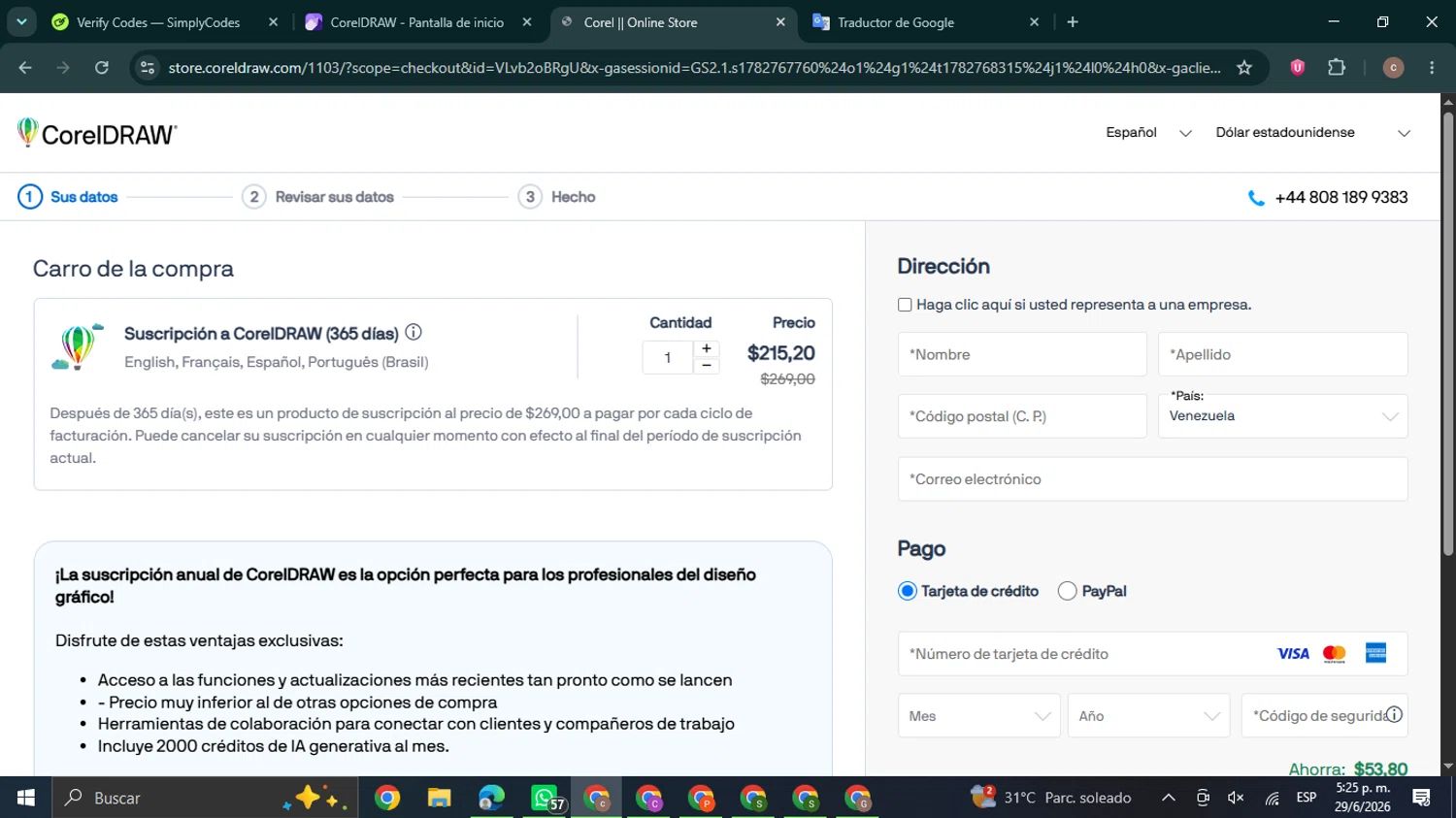Open the Dólar estadounidense currency dropdown
1456x818 pixels.
coord(1313,133)
